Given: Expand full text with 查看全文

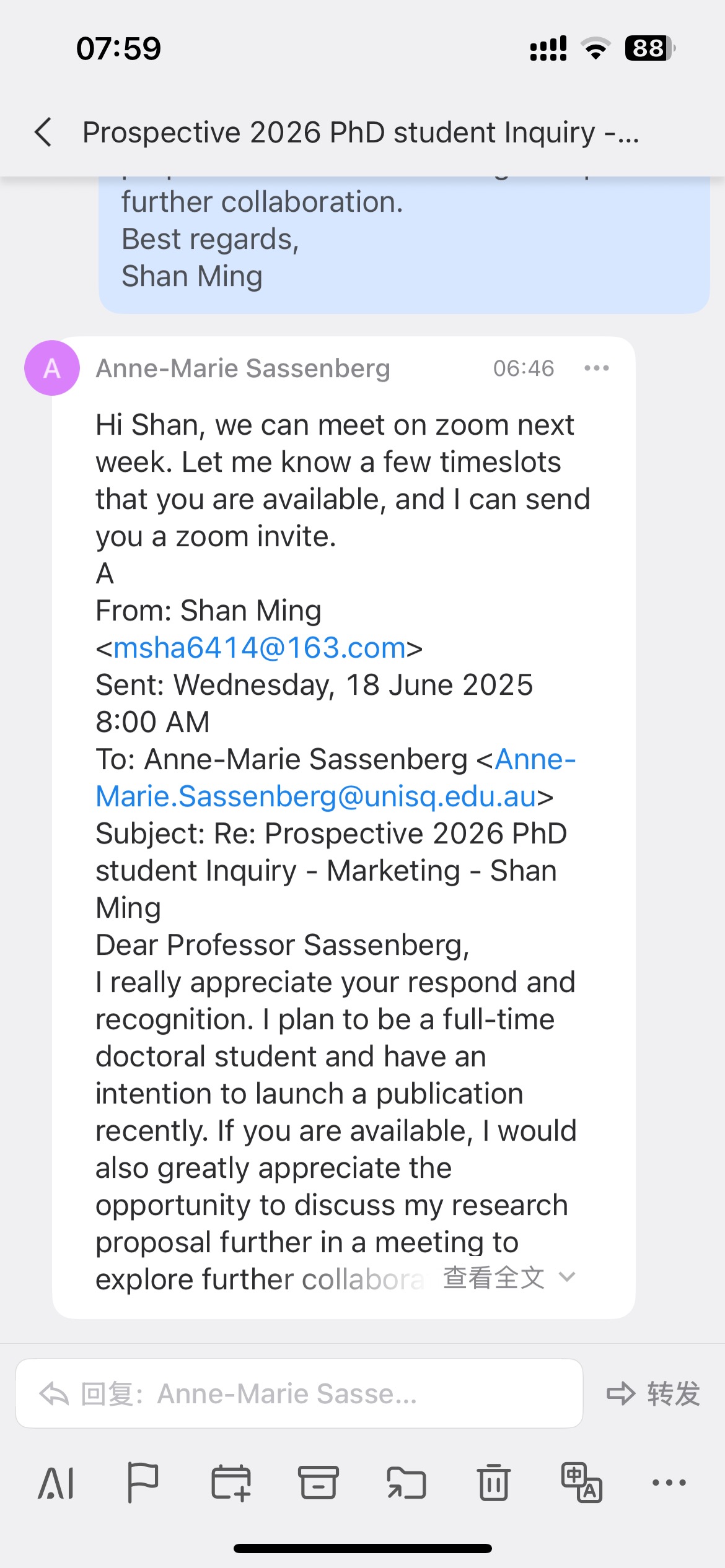Looking at the screenshot, I should coord(494,1278).
